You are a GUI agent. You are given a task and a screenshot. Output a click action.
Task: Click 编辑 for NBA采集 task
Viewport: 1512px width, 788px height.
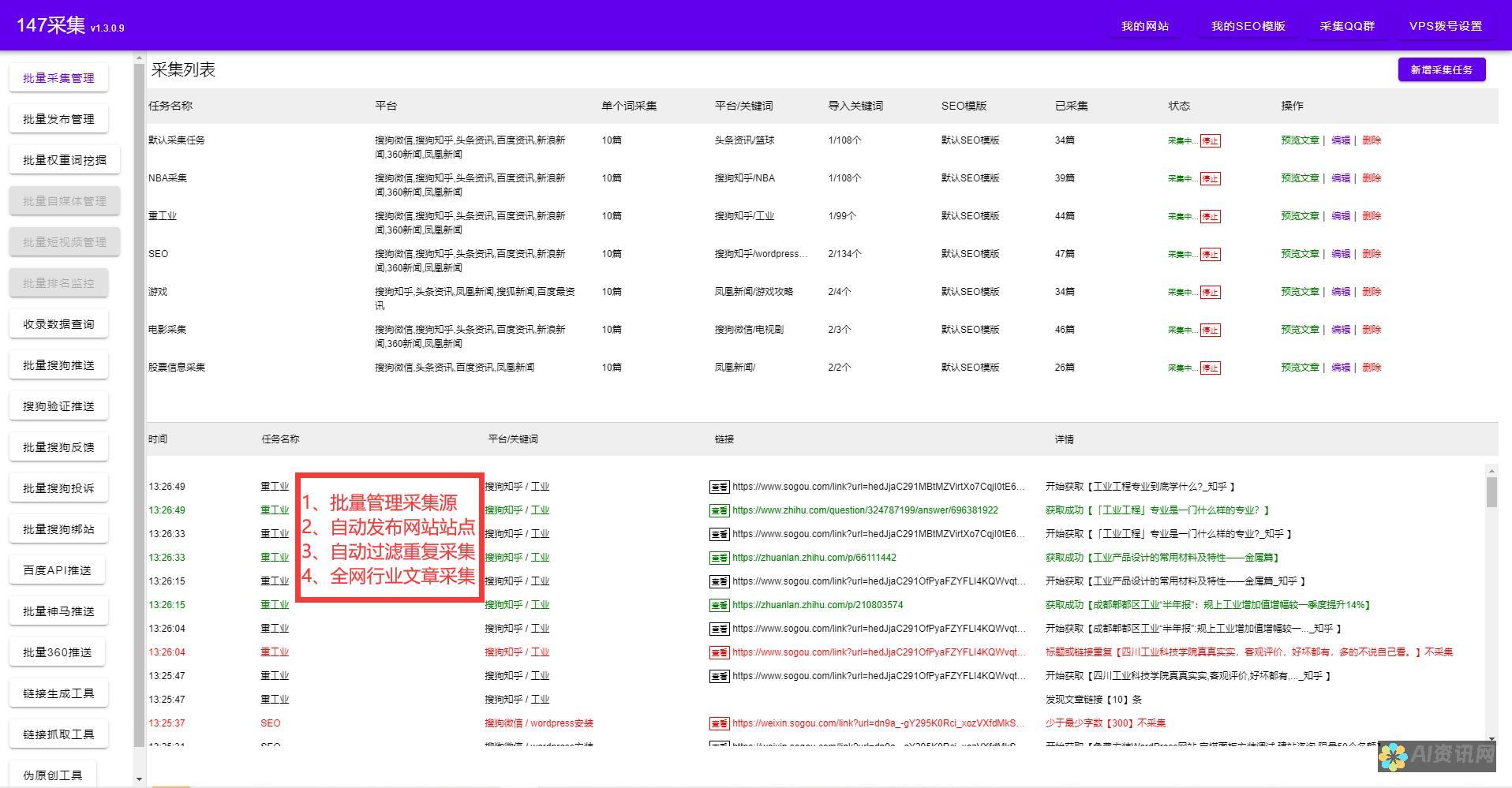1341,178
